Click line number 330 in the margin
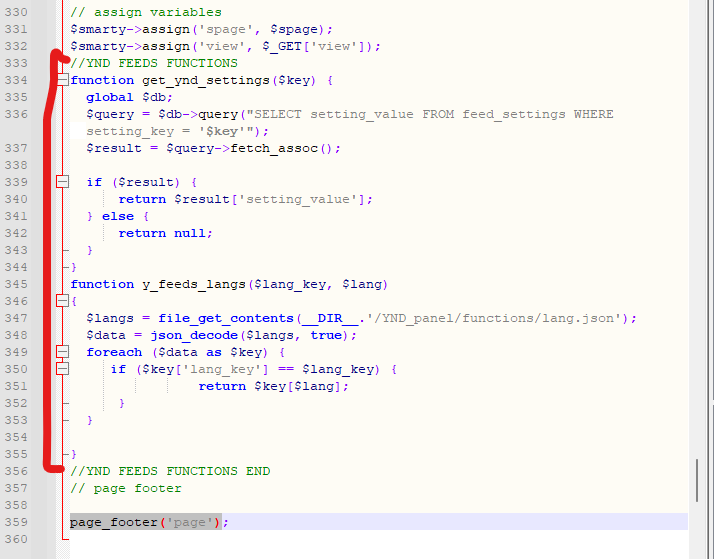 (x=16, y=12)
